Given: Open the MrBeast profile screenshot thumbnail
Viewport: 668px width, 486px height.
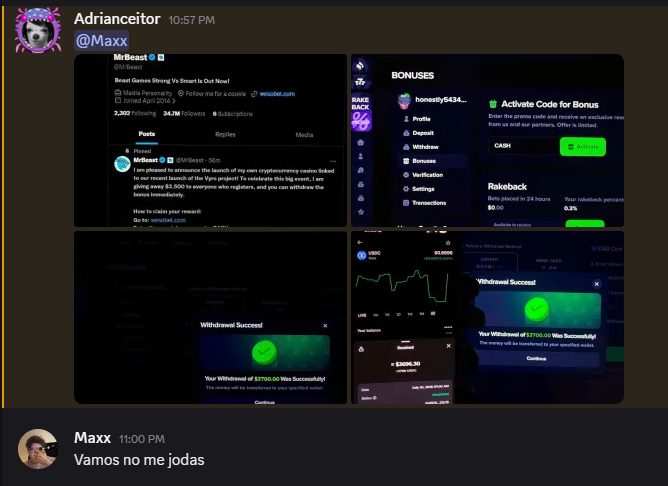Looking at the screenshot, I should tap(210, 140).
